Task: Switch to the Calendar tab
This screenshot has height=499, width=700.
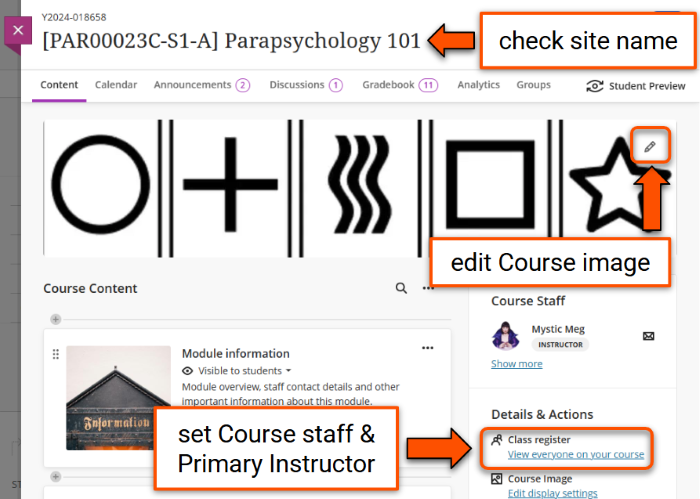Action: point(116,85)
